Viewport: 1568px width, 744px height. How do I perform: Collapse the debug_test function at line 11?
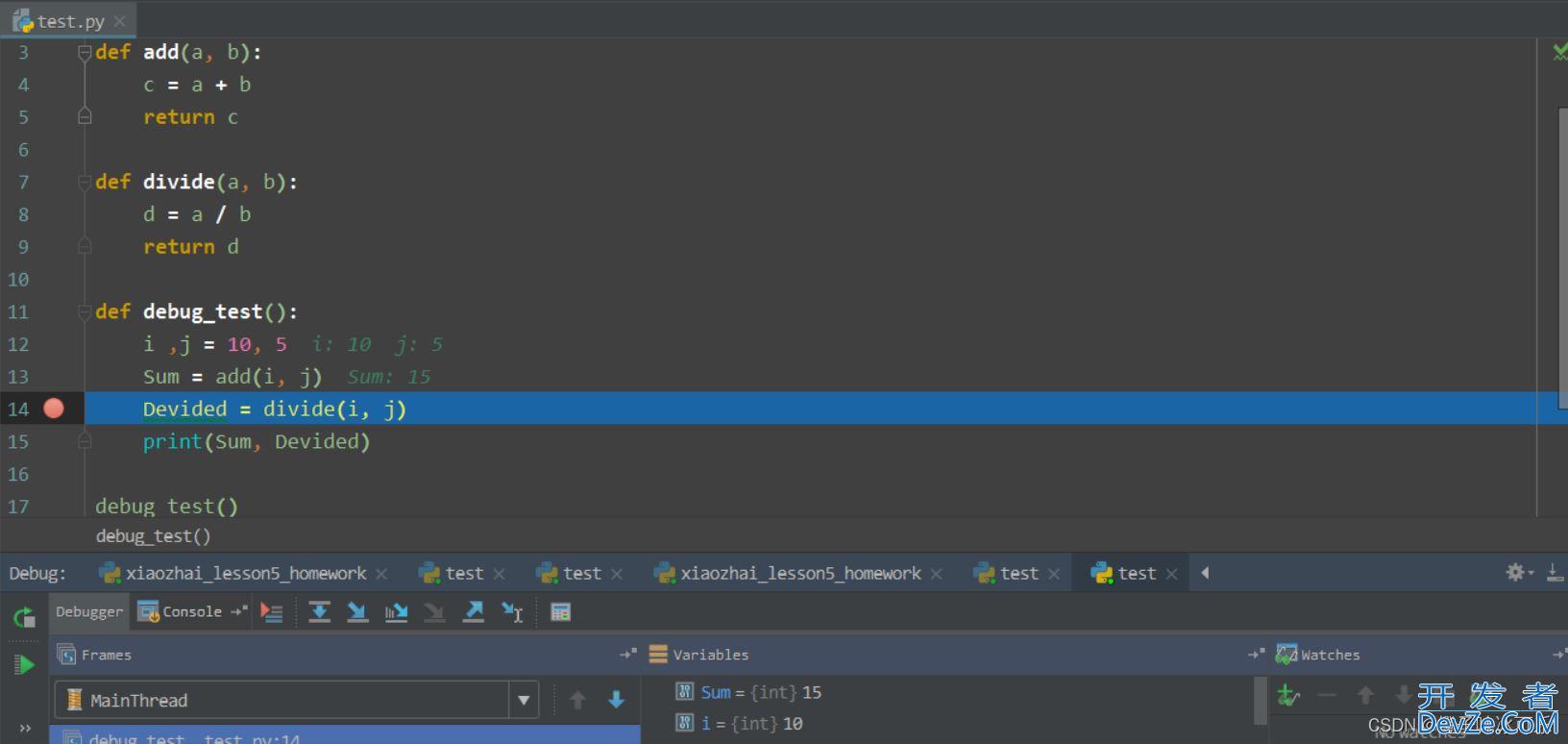coord(85,311)
